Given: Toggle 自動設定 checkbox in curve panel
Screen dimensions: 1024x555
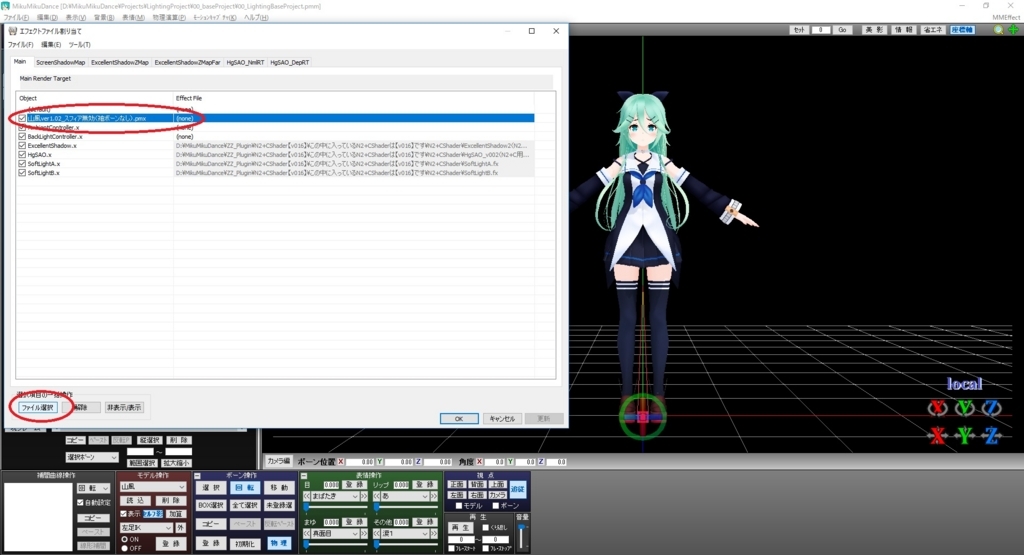Looking at the screenshot, I should click(x=80, y=503).
